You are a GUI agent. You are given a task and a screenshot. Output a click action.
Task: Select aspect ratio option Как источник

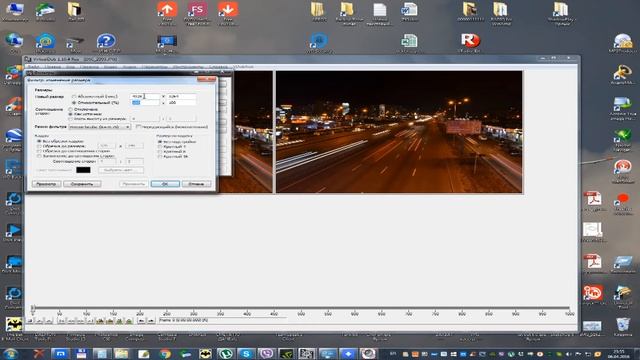coord(71,114)
